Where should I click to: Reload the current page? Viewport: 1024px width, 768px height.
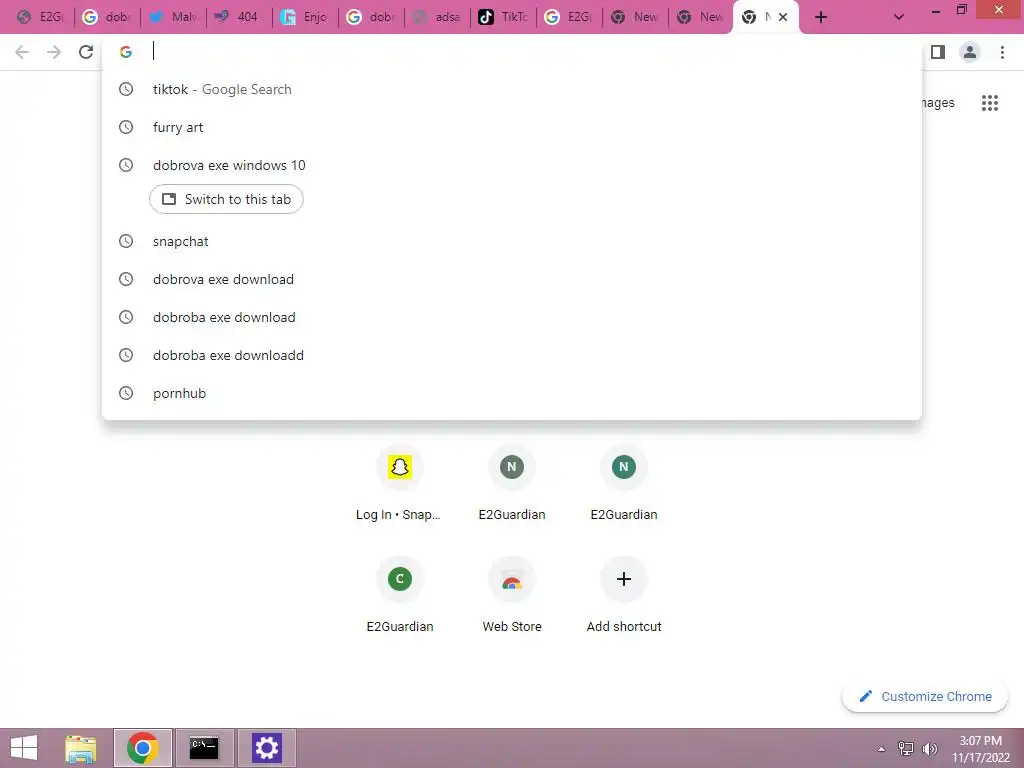pos(86,52)
